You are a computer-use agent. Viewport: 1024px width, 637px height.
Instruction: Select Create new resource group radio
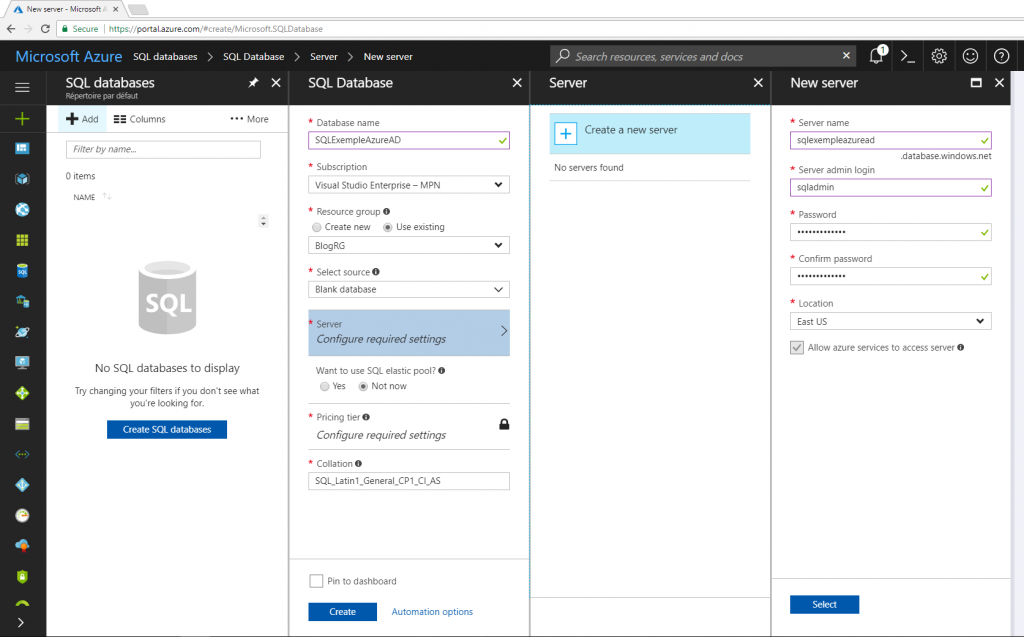(x=317, y=227)
